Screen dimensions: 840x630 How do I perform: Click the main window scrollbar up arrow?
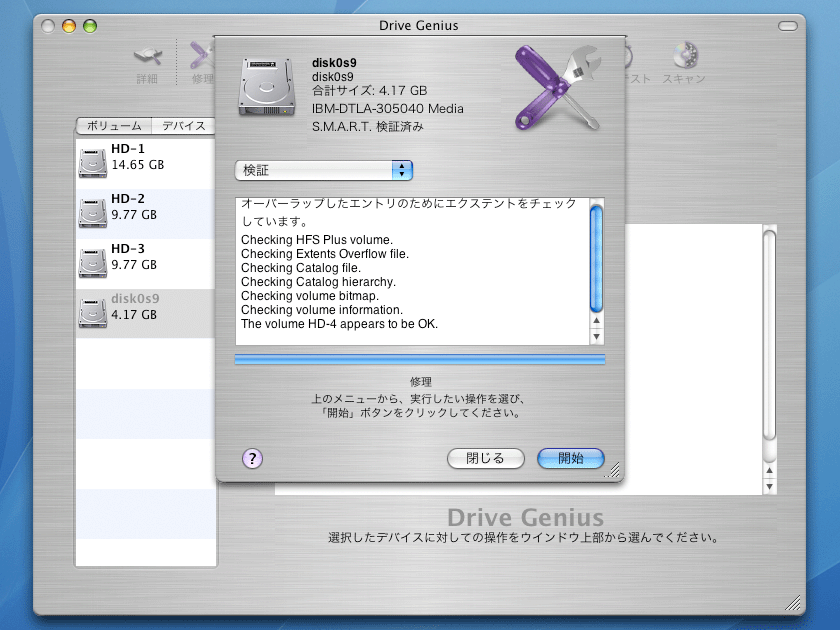pyautogui.click(x=769, y=470)
